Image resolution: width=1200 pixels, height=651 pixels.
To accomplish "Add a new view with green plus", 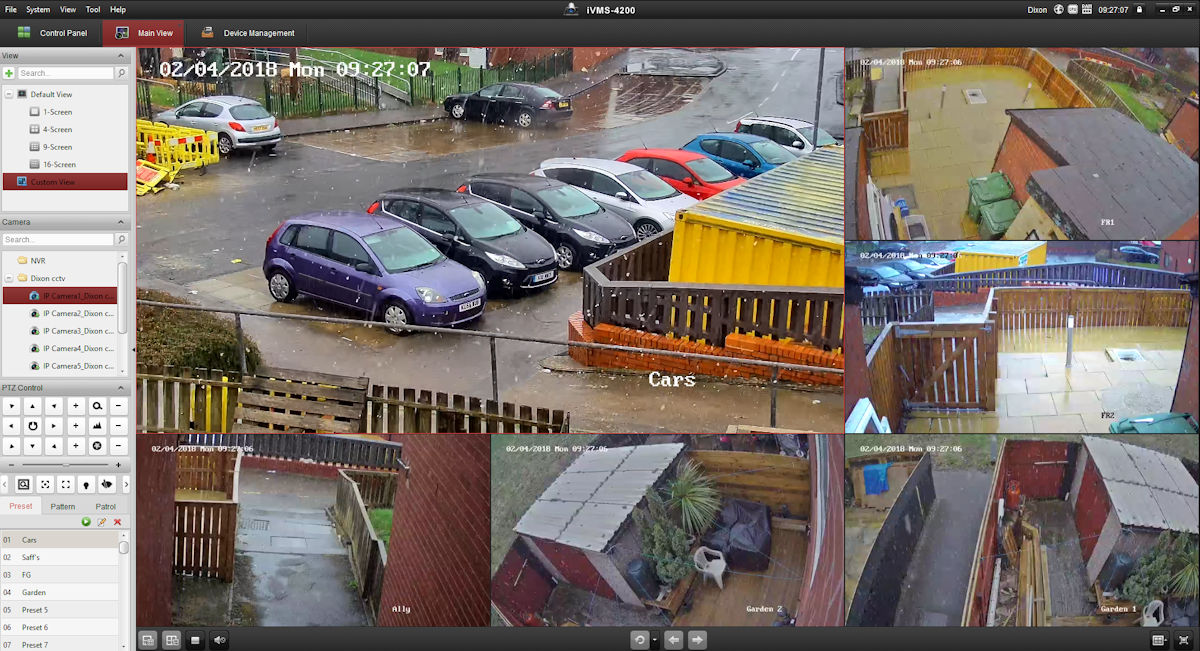I will point(9,73).
